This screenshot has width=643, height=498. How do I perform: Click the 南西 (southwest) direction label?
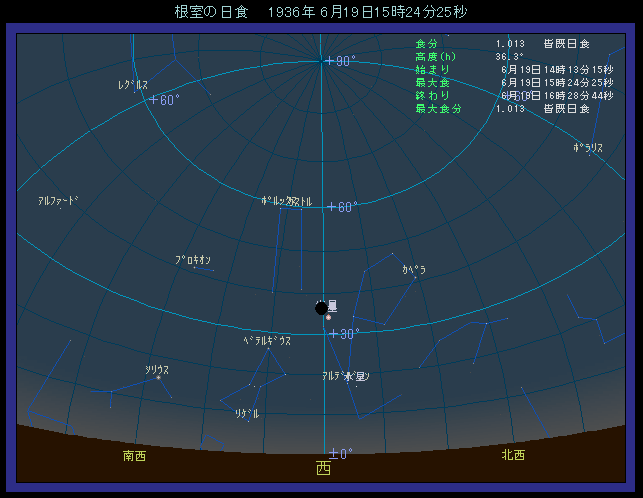tap(134, 455)
